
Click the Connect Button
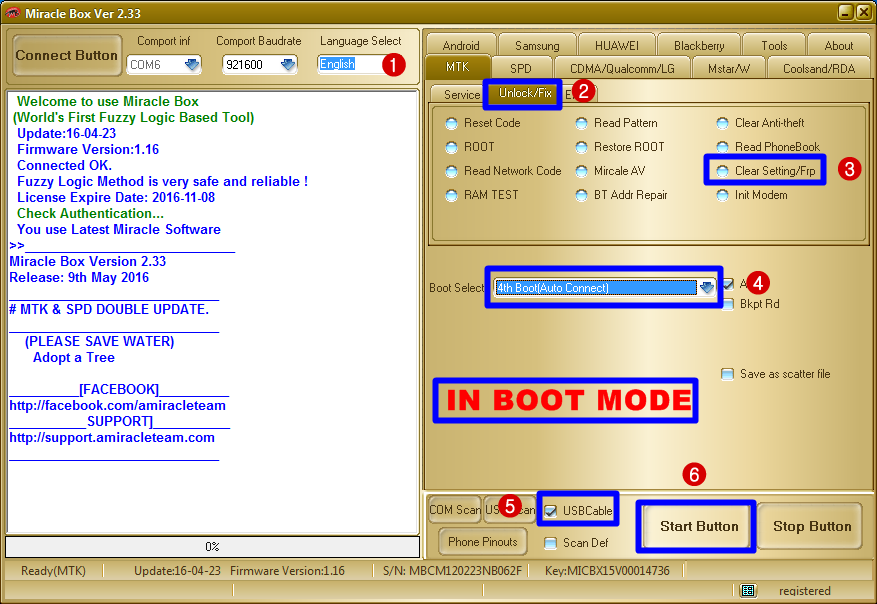tap(67, 55)
